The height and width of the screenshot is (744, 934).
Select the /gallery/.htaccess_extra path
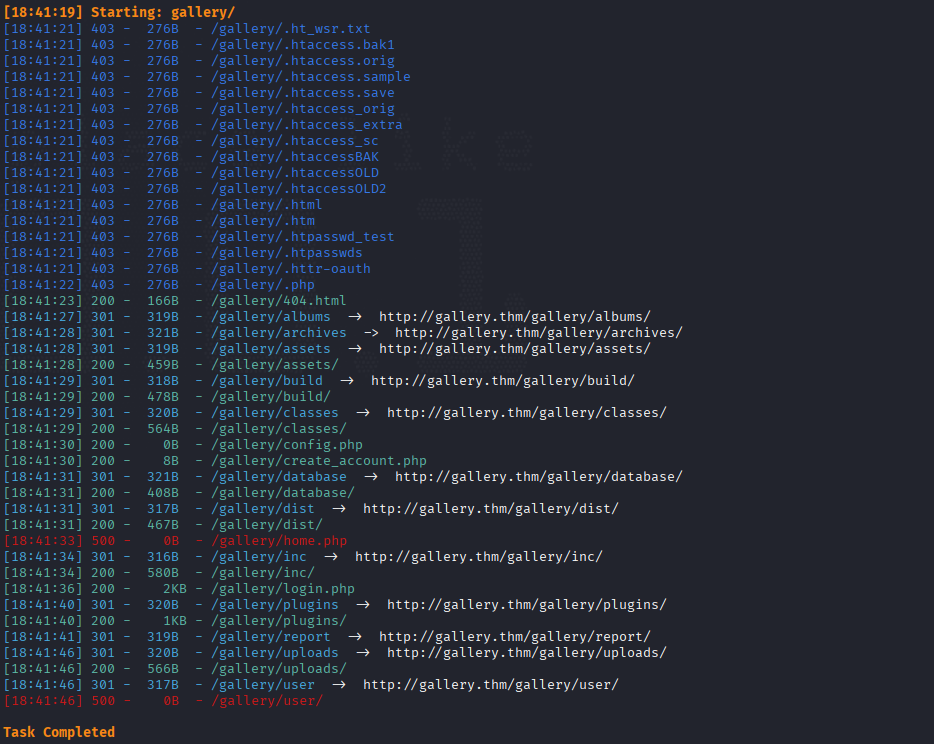[307, 125]
